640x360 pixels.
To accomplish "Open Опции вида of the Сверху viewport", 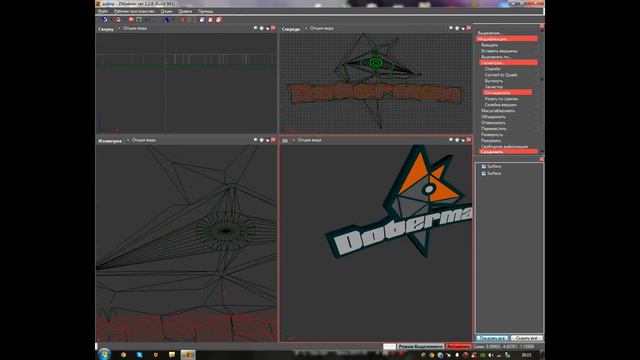I will click(x=135, y=29).
